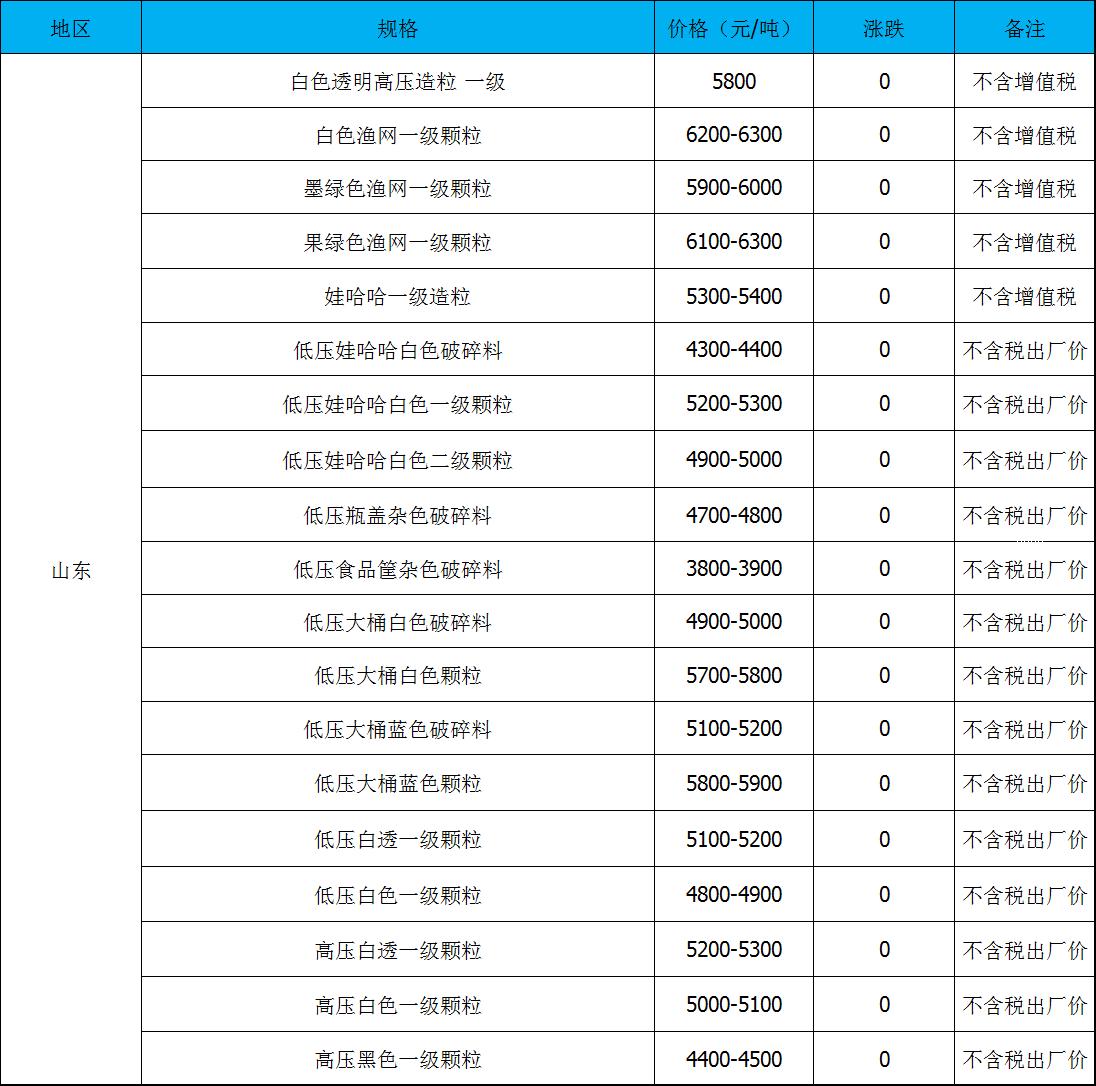The image size is (1096, 1086).
Task: Select the 低压瓶盖杂色破碎料 cell
Action: tap(397, 515)
